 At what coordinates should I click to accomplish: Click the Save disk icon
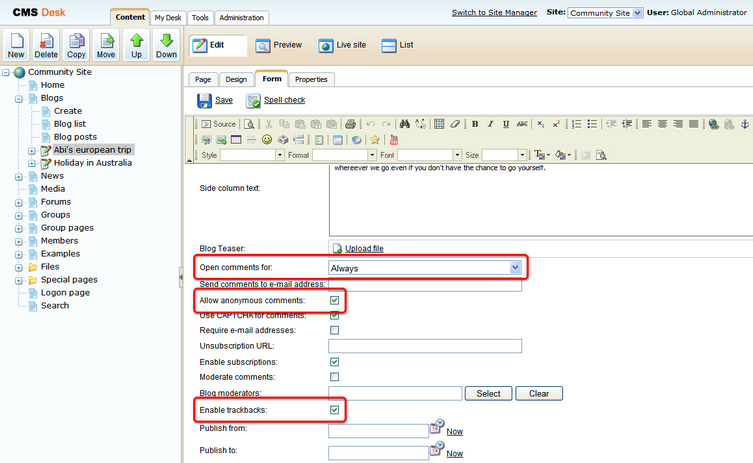click(x=204, y=100)
